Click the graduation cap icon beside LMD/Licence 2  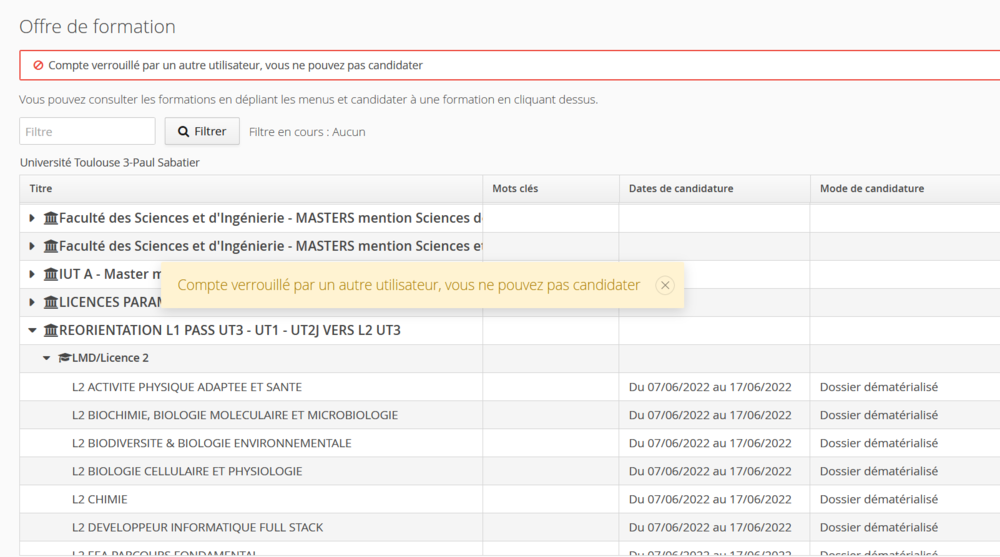[64, 358]
